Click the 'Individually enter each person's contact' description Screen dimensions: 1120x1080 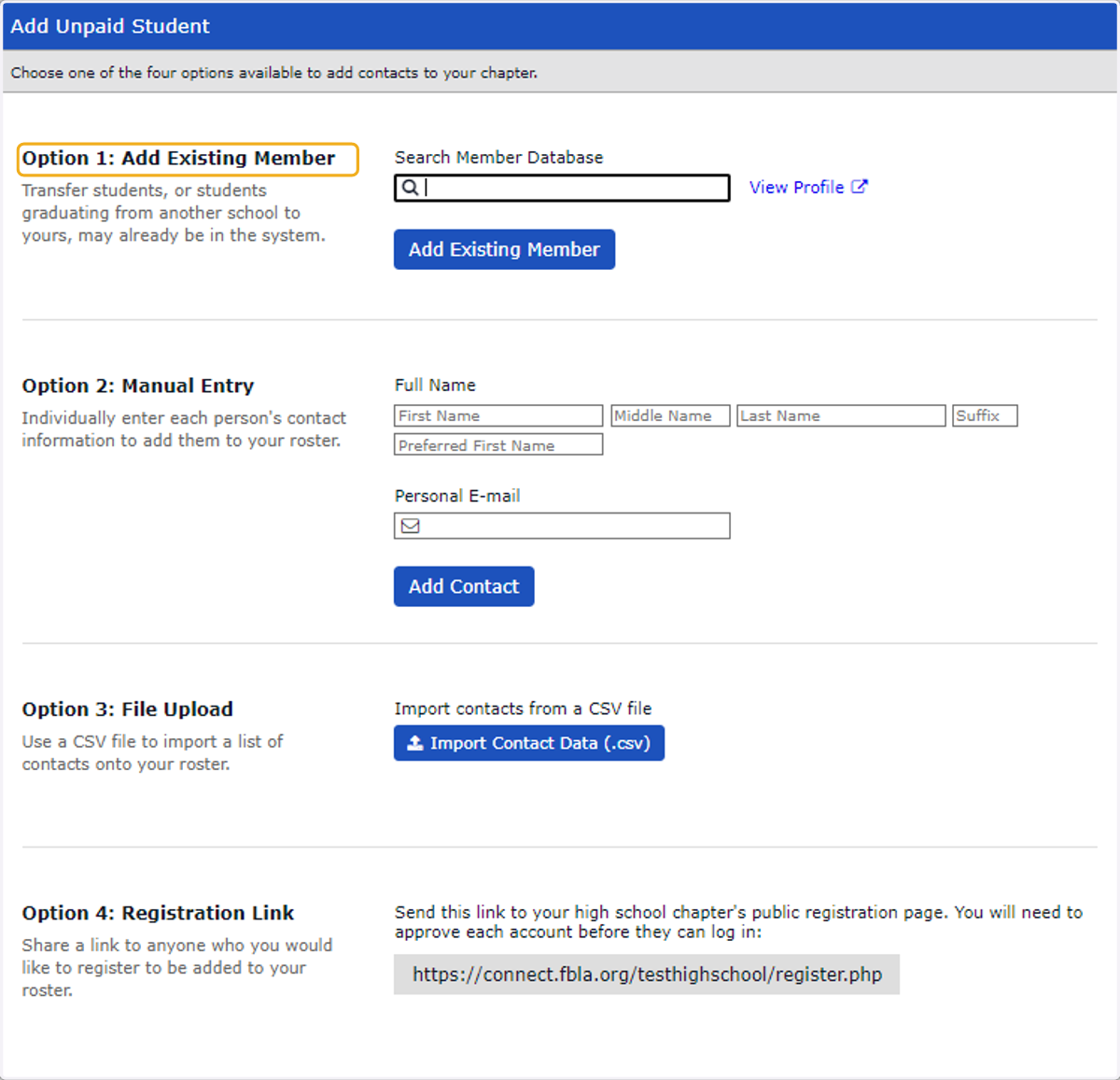tap(184, 429)
